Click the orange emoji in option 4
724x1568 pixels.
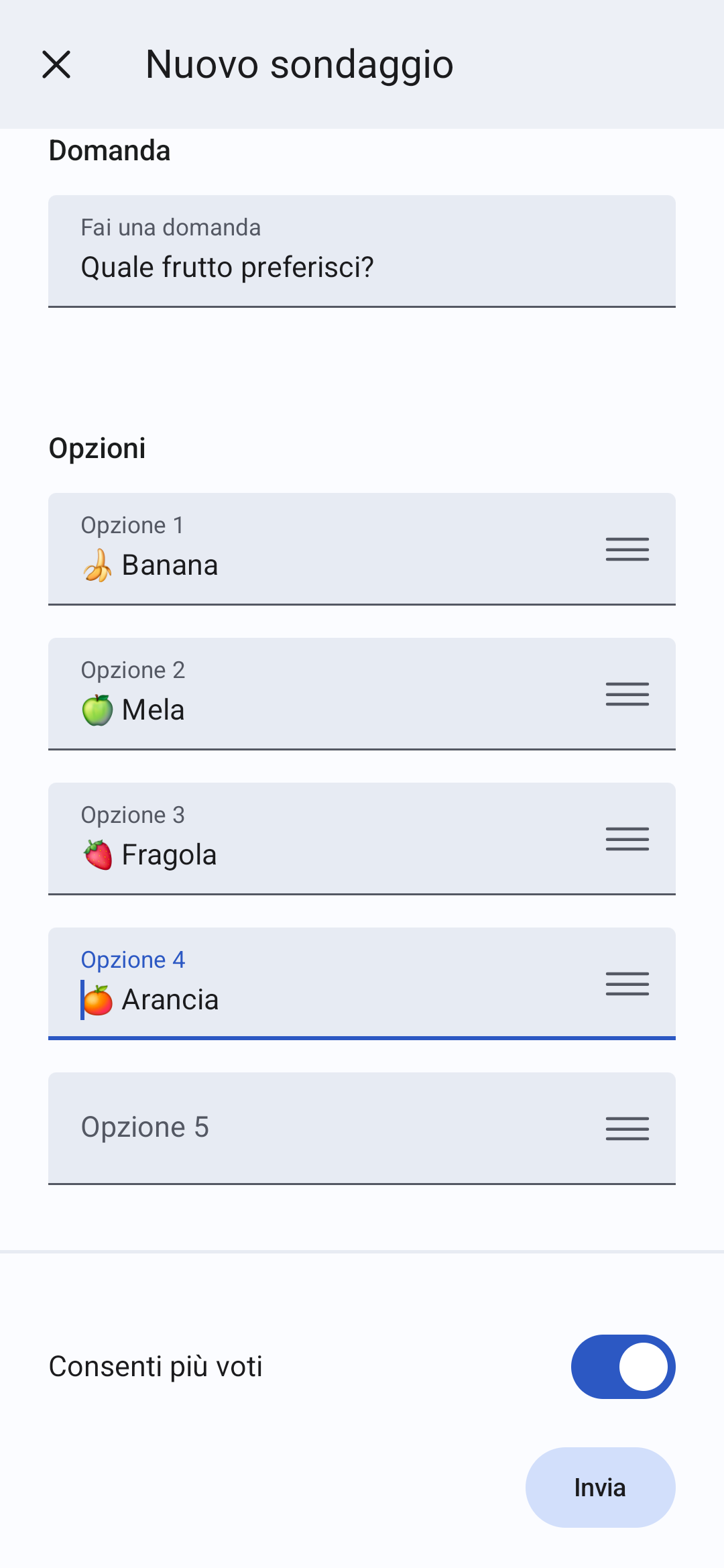point(99,1000)
